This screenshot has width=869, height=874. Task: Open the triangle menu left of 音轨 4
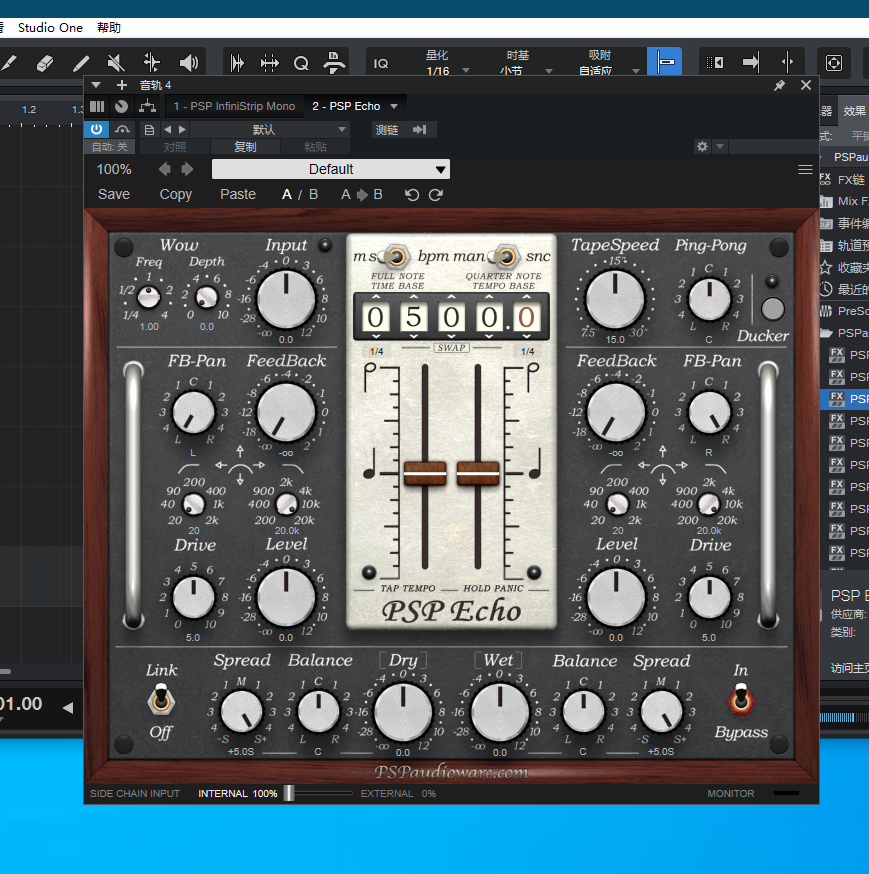click(96, 85)
